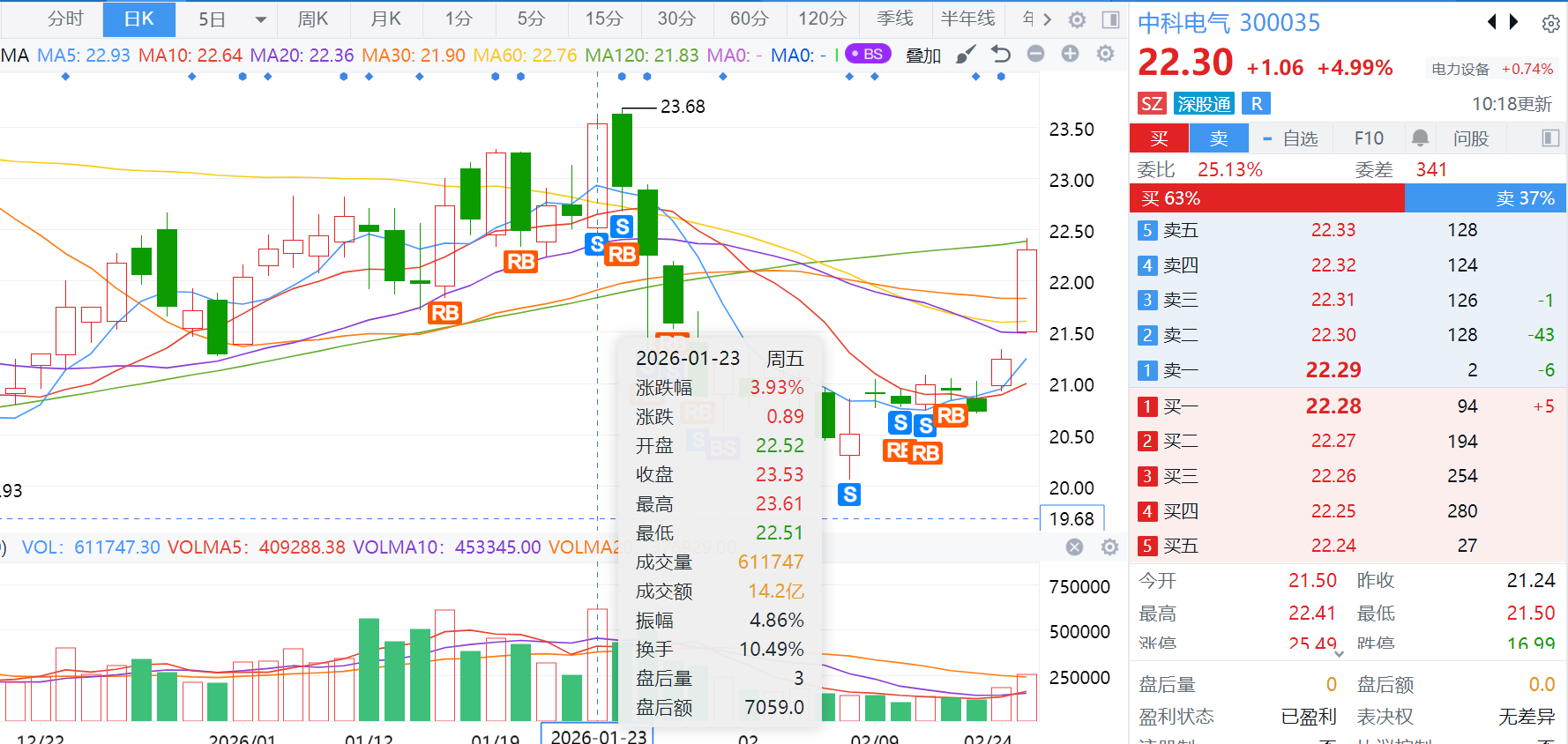Click the MA60: 22.76 legend label
This screenshot has height=744, width=1568.
click(525, 56)
